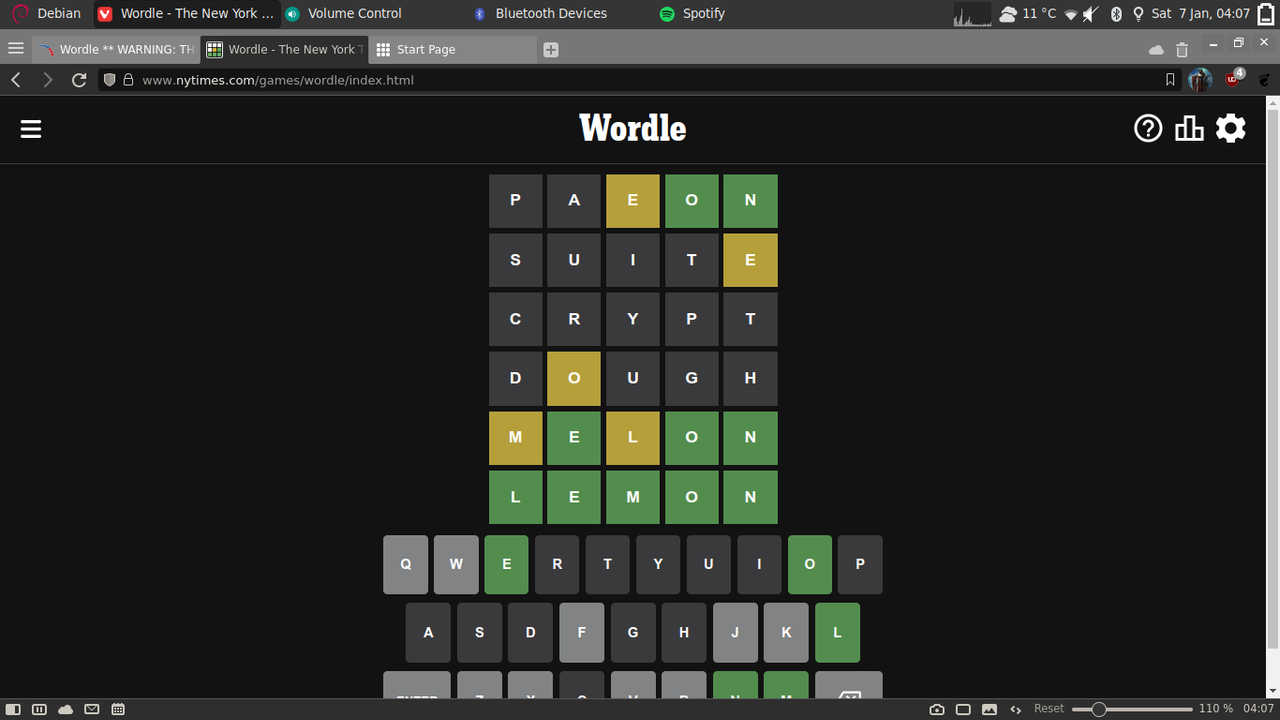Open the closed tabs trash can
1280x720 pixels.
[x=1182, y=49]
